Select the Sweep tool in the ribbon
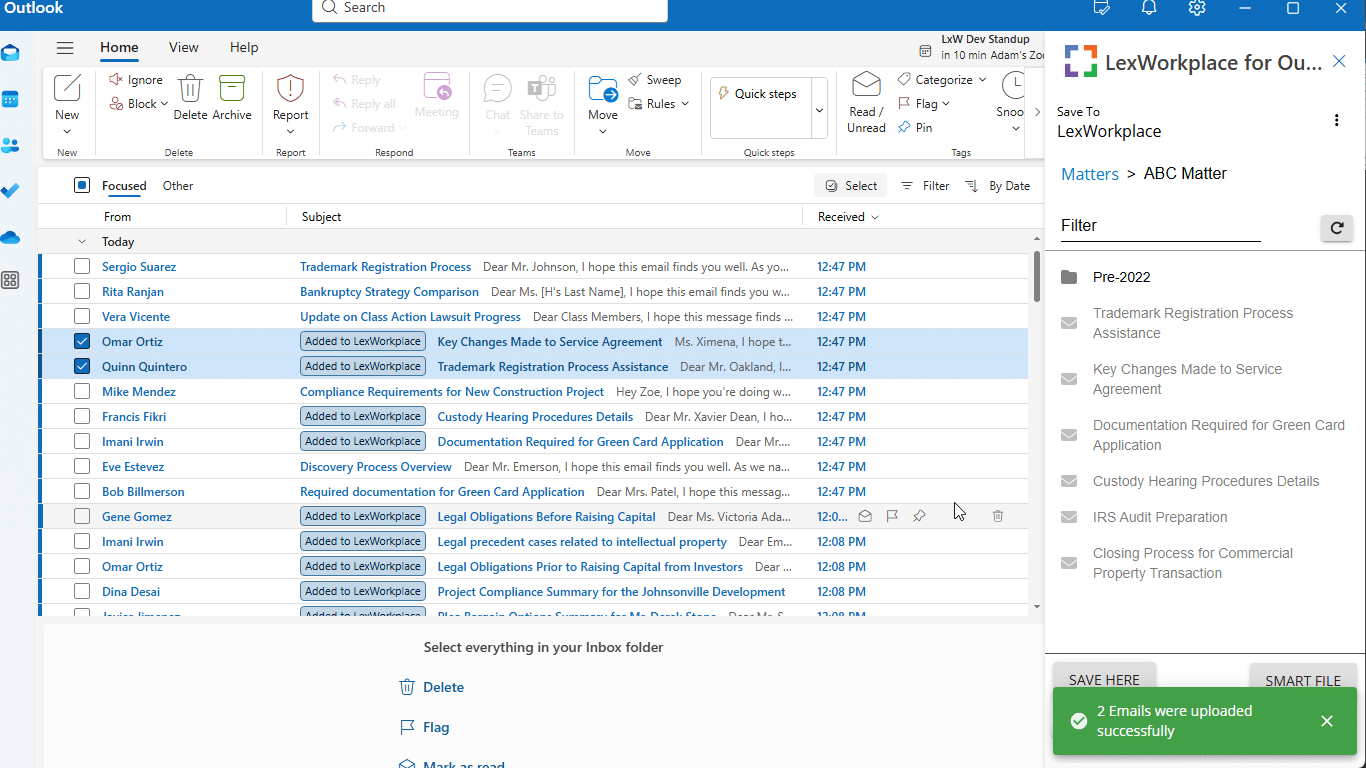Screen dimensions: 1366x768 [656, 79]
